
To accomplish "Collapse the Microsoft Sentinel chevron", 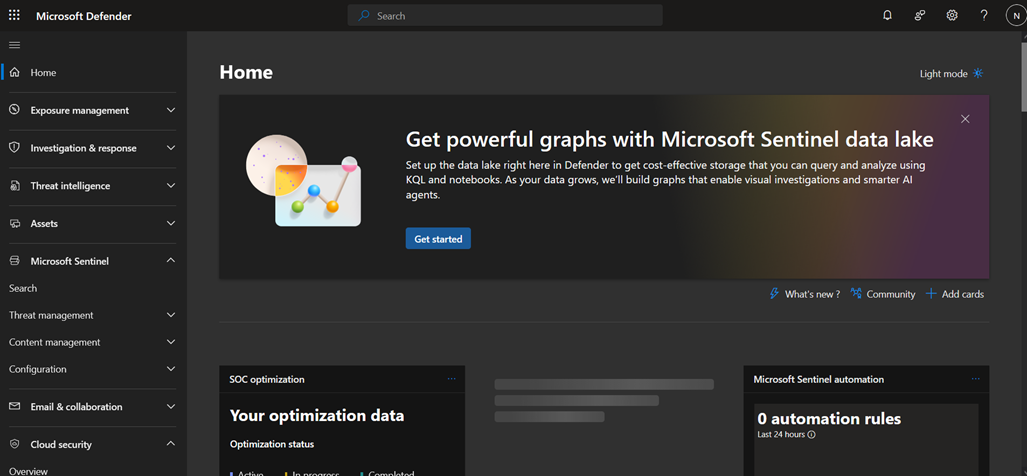I will click(171, 261).
